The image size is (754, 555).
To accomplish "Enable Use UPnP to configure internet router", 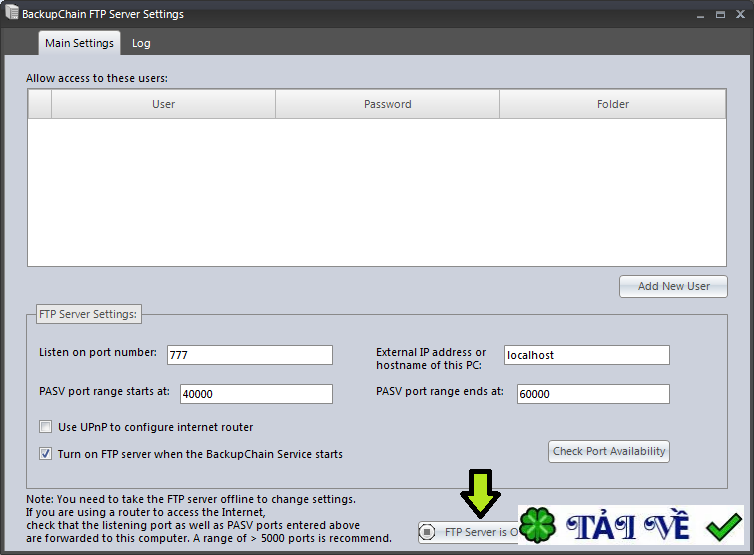I will 46,427.
